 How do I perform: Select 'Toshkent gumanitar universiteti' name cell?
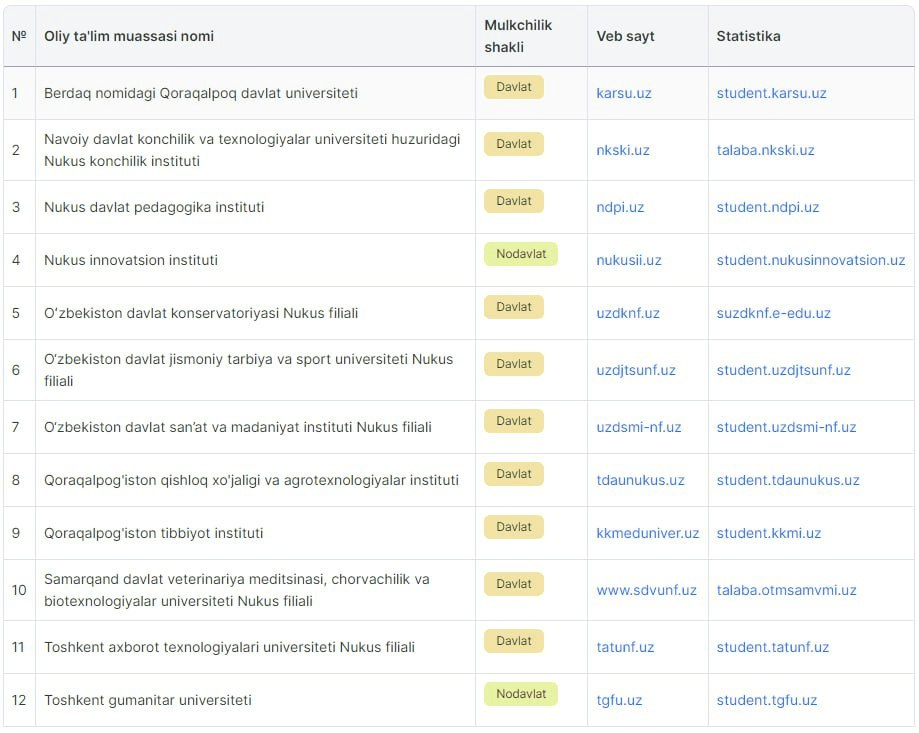tap(255, 700)
